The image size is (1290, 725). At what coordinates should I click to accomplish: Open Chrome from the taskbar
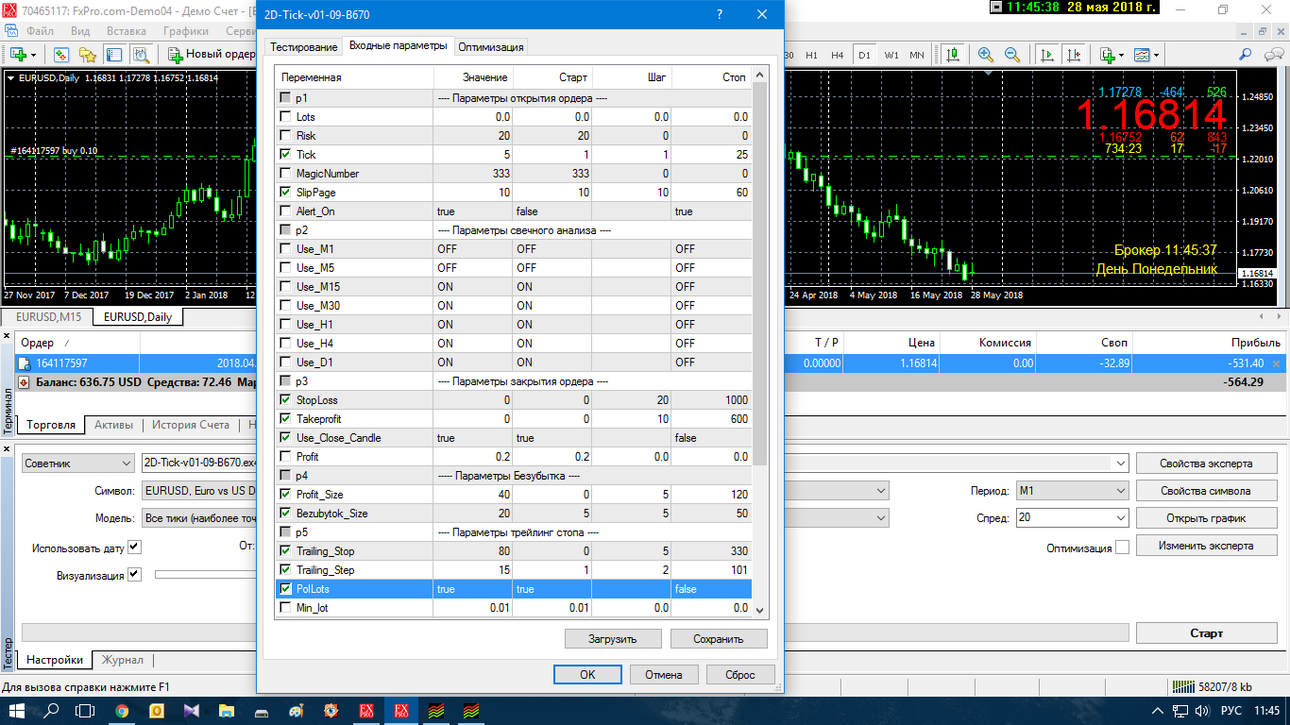(122, 711)
